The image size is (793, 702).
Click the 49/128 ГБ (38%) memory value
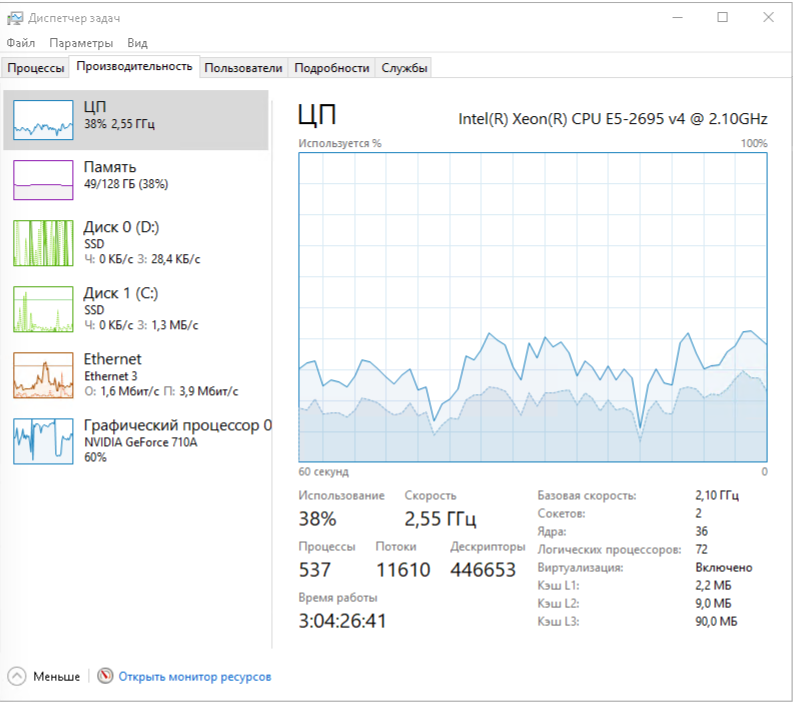click(x=126, y=184)
